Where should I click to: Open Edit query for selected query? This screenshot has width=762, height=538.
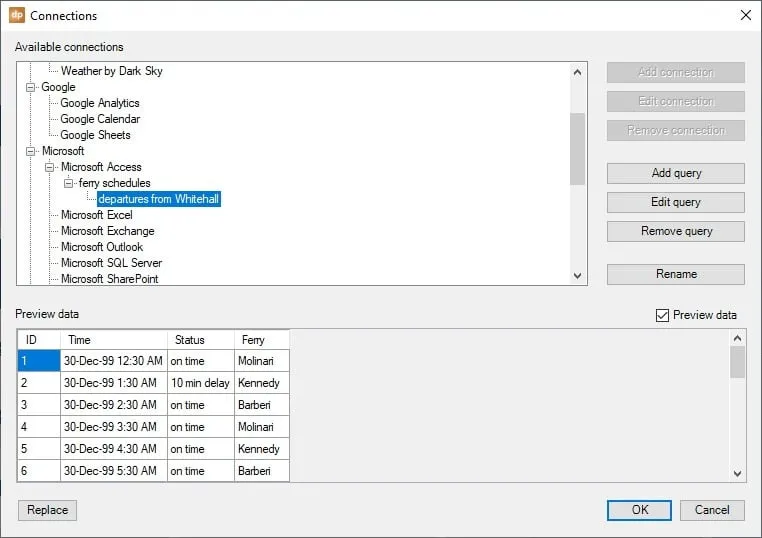675,202
